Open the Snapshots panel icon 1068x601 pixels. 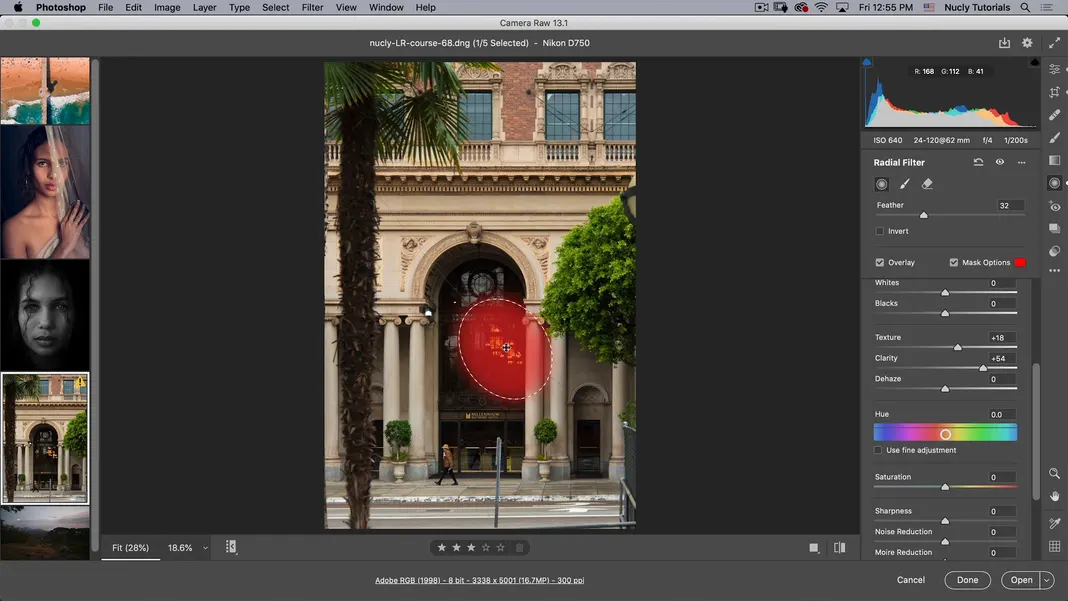[1054, 228]
